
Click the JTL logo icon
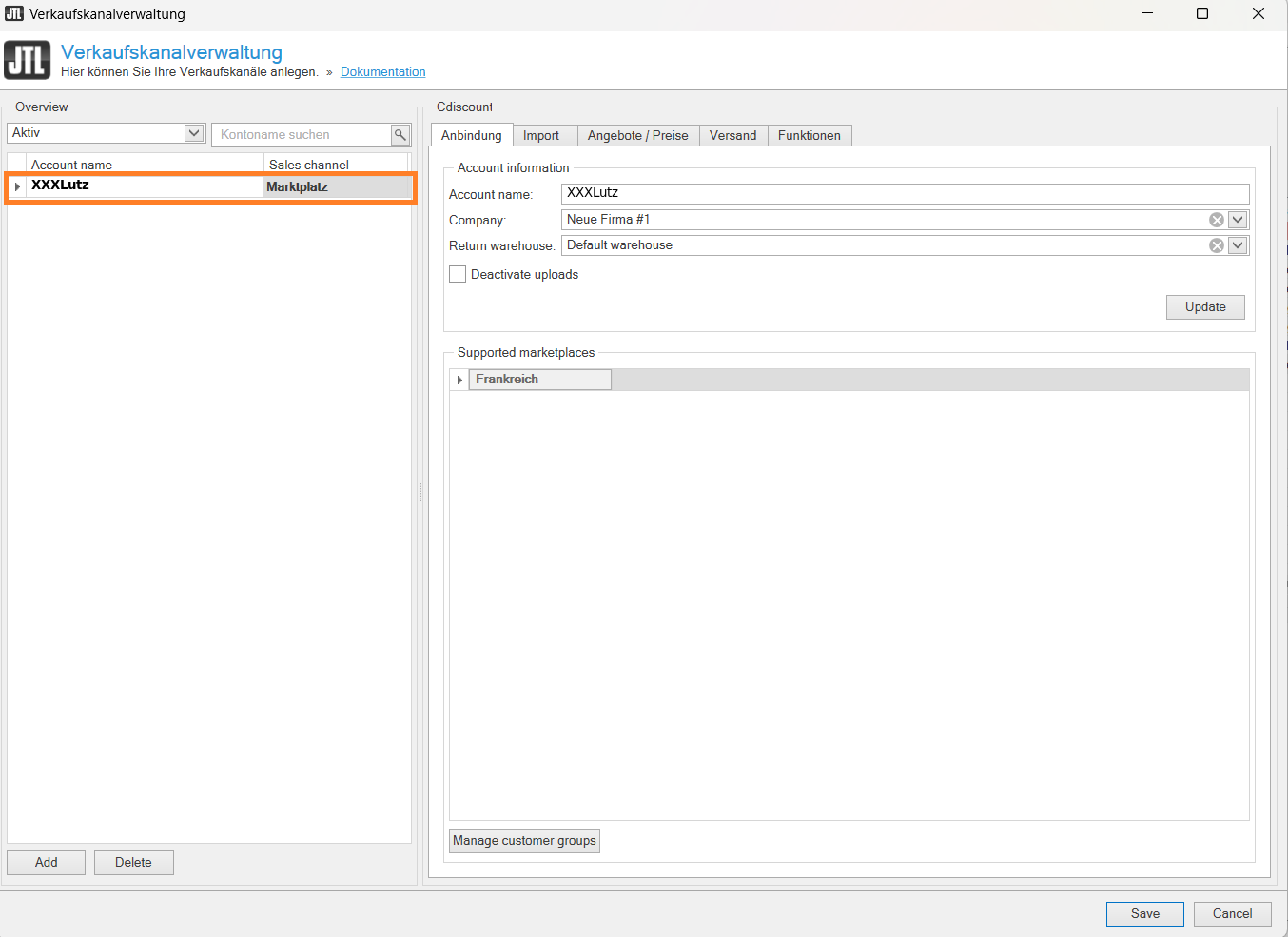[x=27, y=60]
